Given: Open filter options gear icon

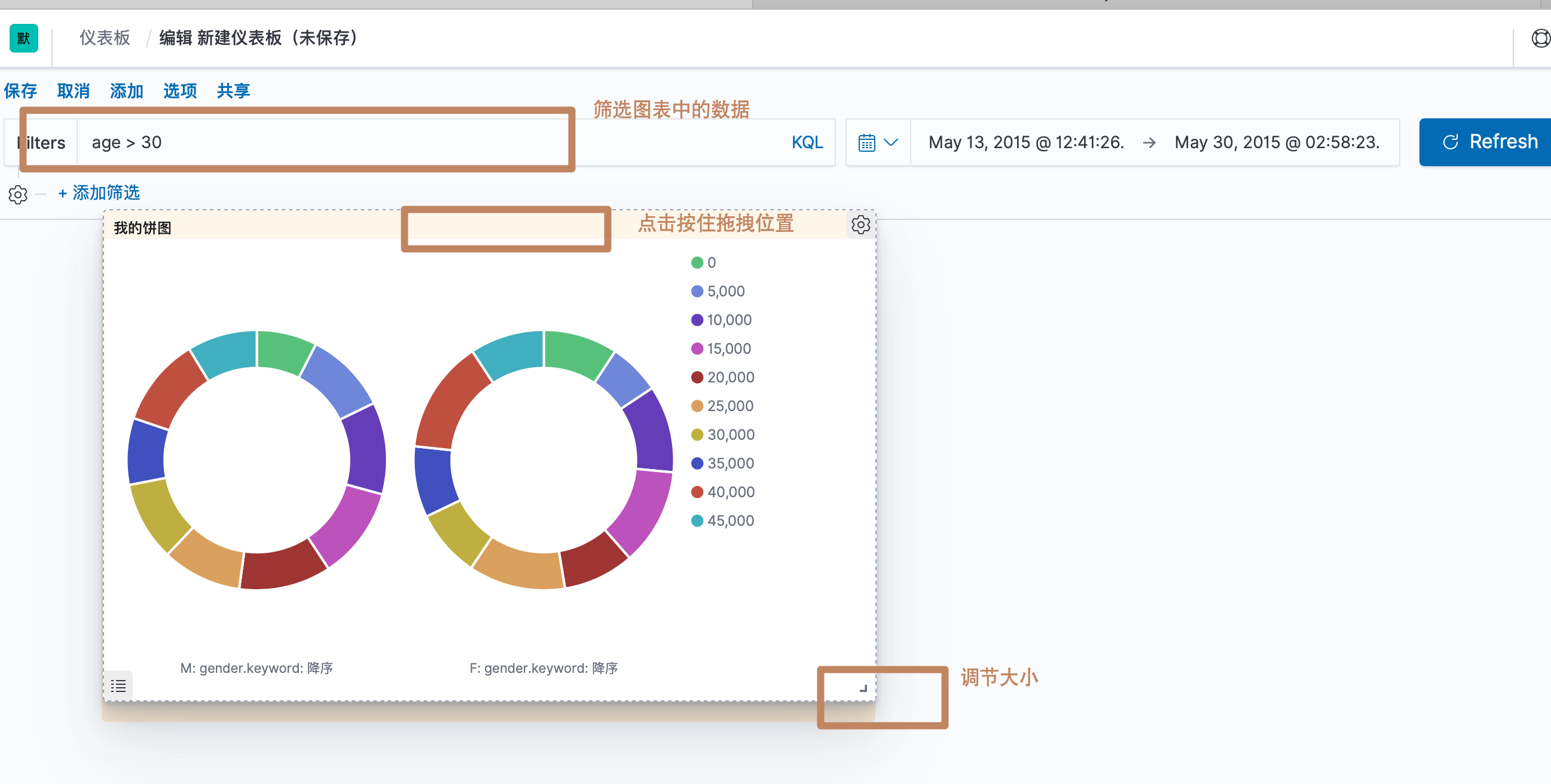Looking at the screenshot, I should coord(17,194).
